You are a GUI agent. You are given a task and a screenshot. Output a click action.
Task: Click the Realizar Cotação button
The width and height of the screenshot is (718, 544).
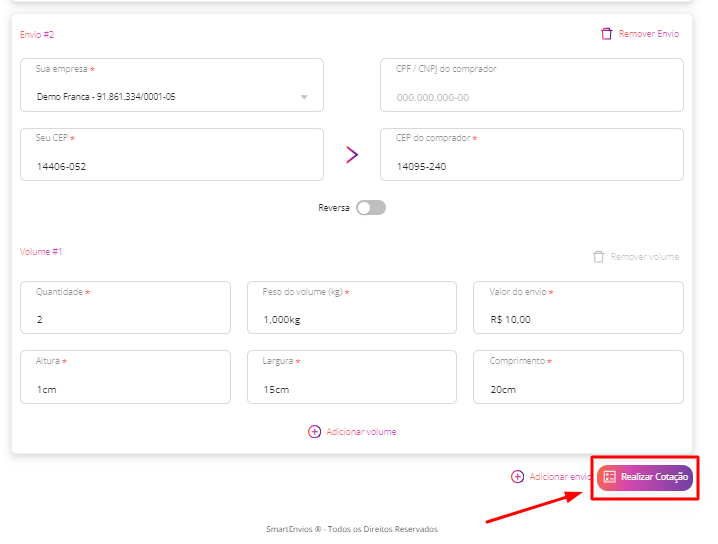pos(645,478)
